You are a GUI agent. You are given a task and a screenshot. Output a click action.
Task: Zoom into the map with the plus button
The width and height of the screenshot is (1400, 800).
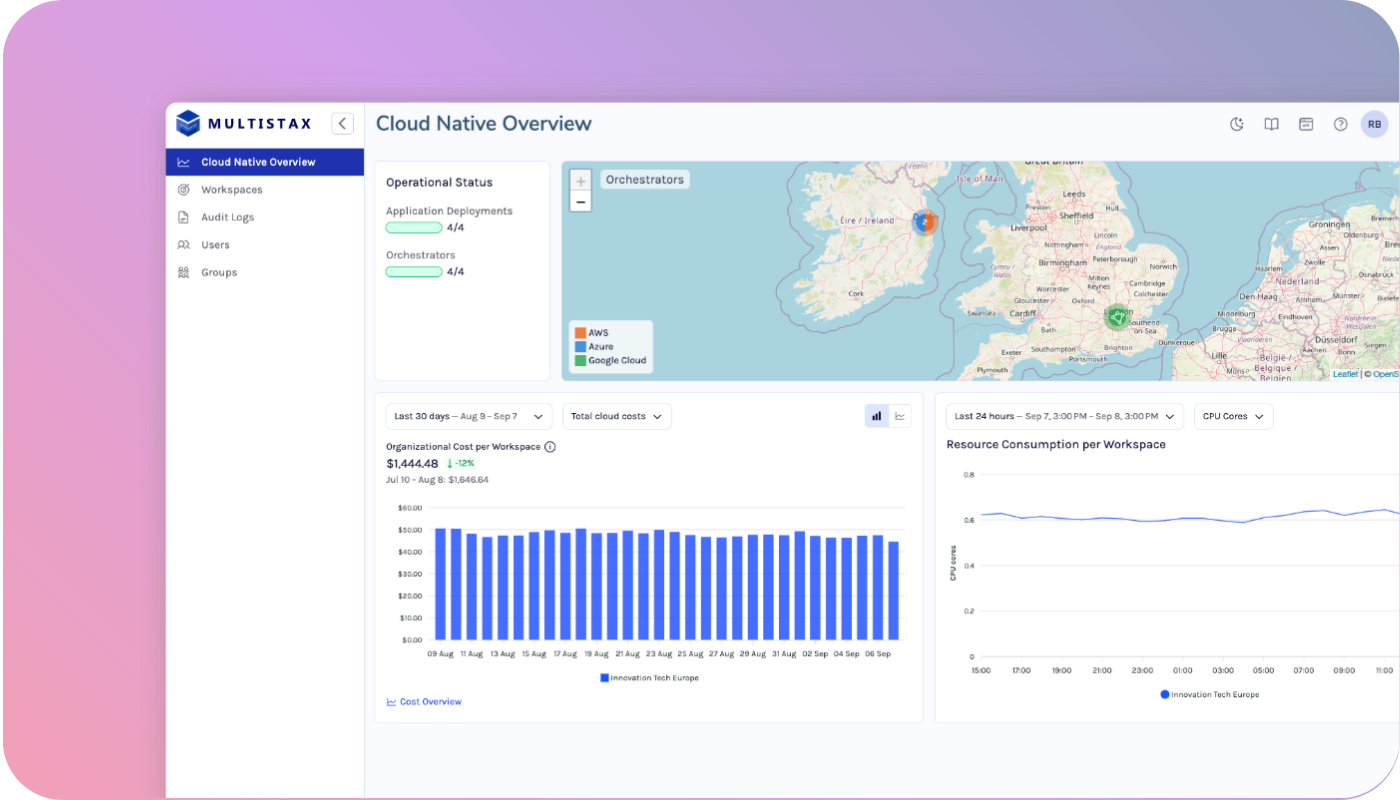580,181
